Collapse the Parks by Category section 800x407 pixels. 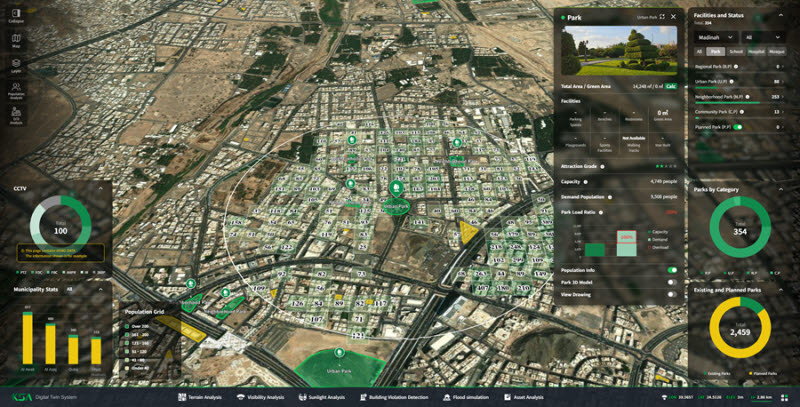781,189
